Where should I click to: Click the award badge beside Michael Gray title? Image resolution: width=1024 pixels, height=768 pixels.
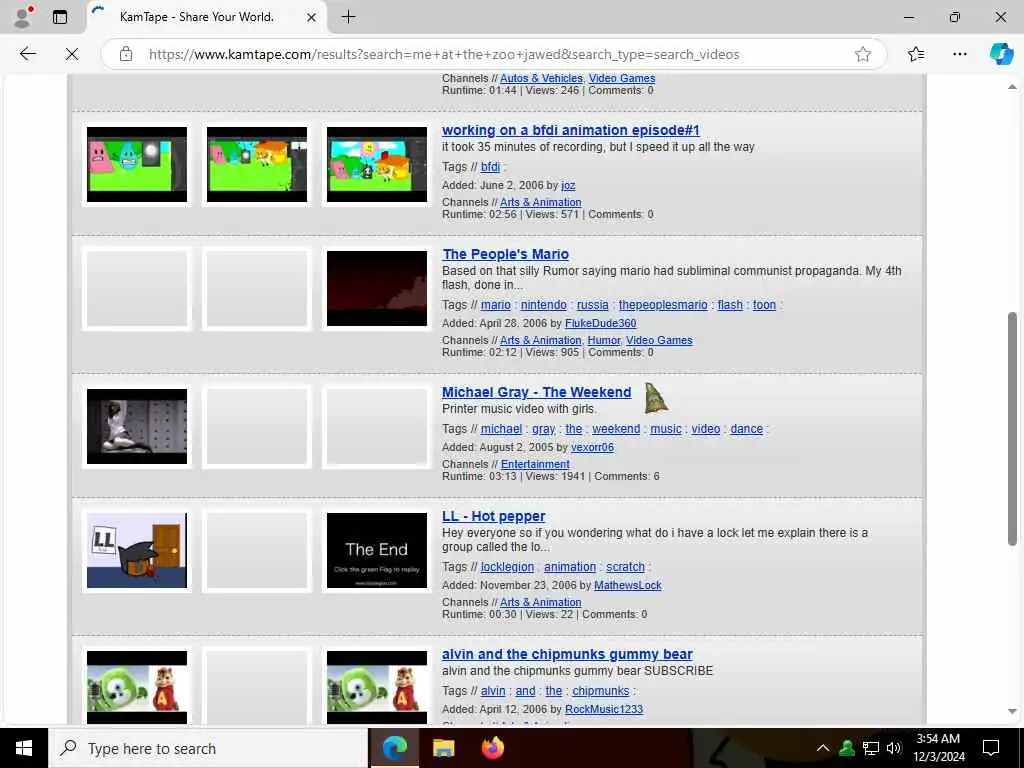656,398
